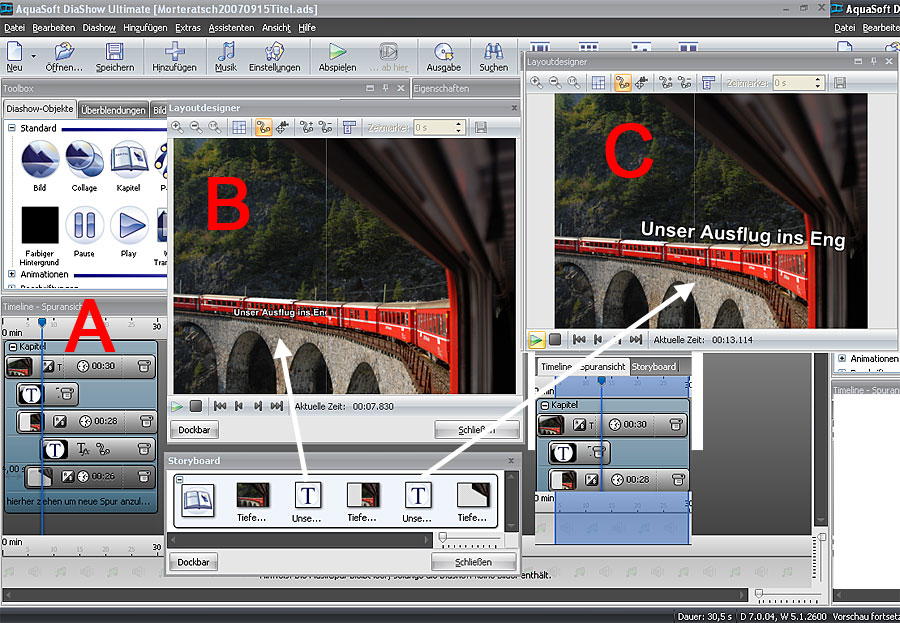Click the Ausgabe output disc icon
This screenshot has width=900, height=623.
tap(444, 52)
